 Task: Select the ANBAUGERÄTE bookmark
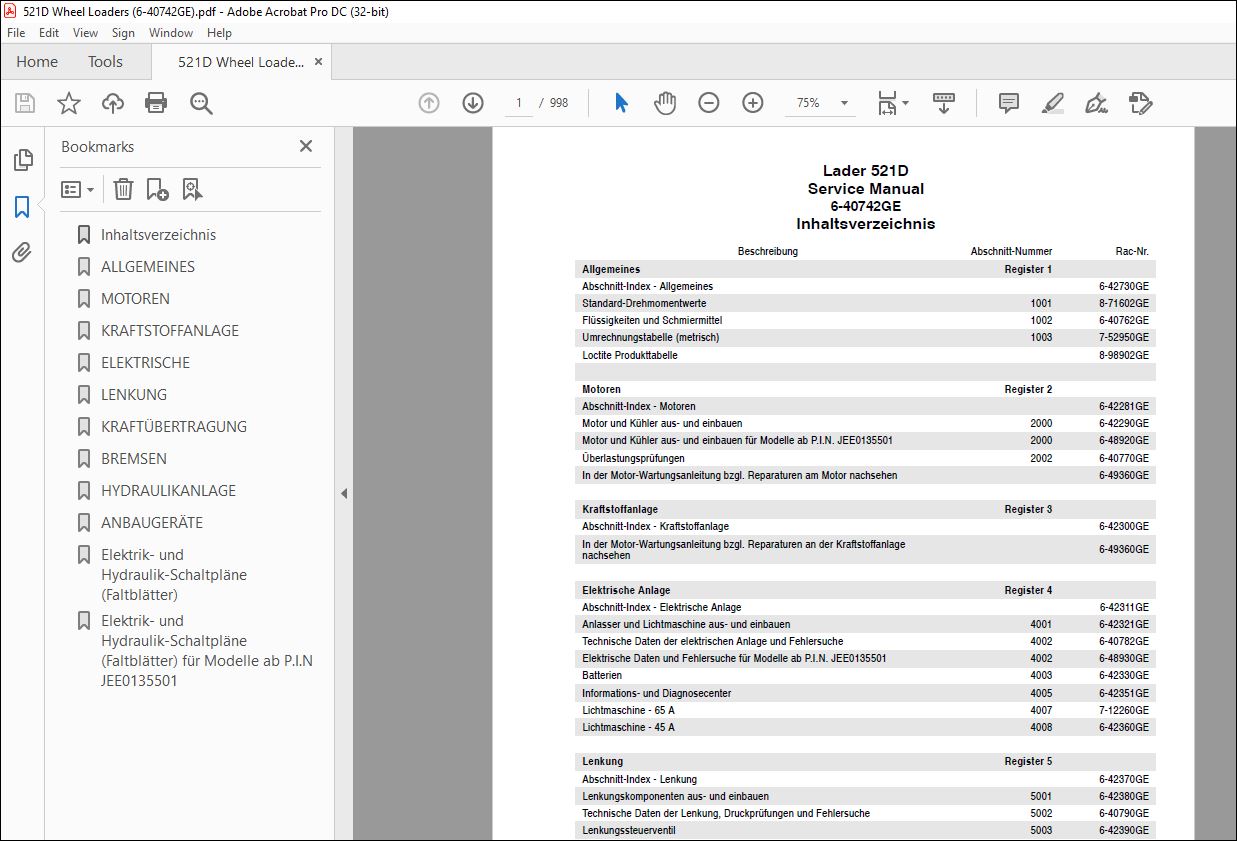152,523
